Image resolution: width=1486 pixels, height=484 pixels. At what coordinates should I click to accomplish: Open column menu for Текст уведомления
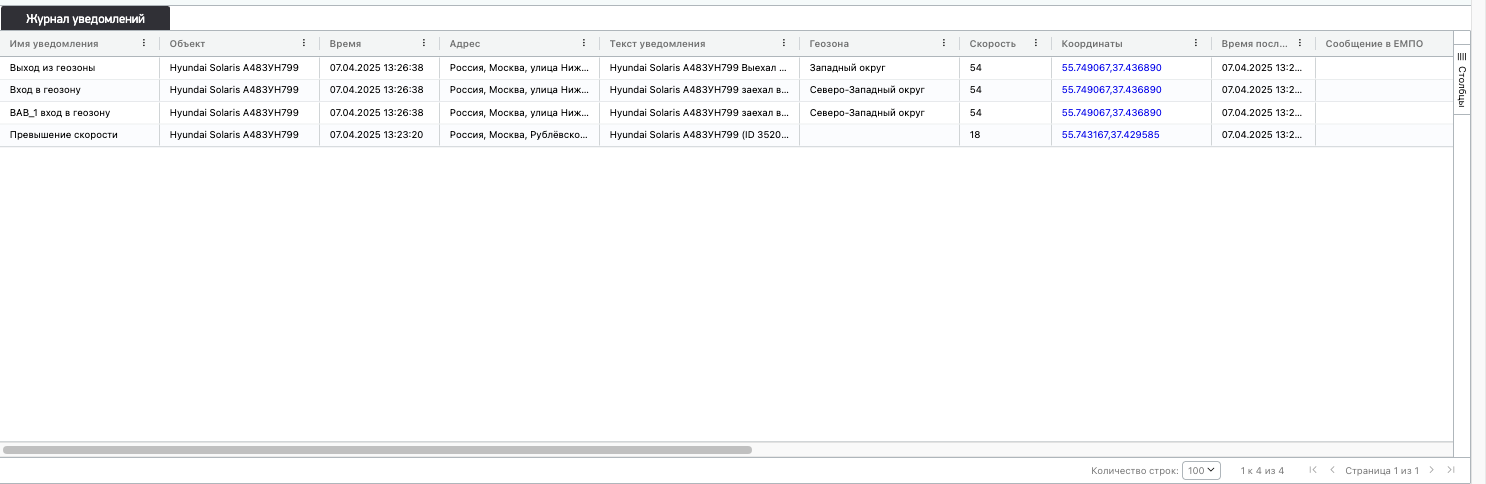(x=784, y=44)
